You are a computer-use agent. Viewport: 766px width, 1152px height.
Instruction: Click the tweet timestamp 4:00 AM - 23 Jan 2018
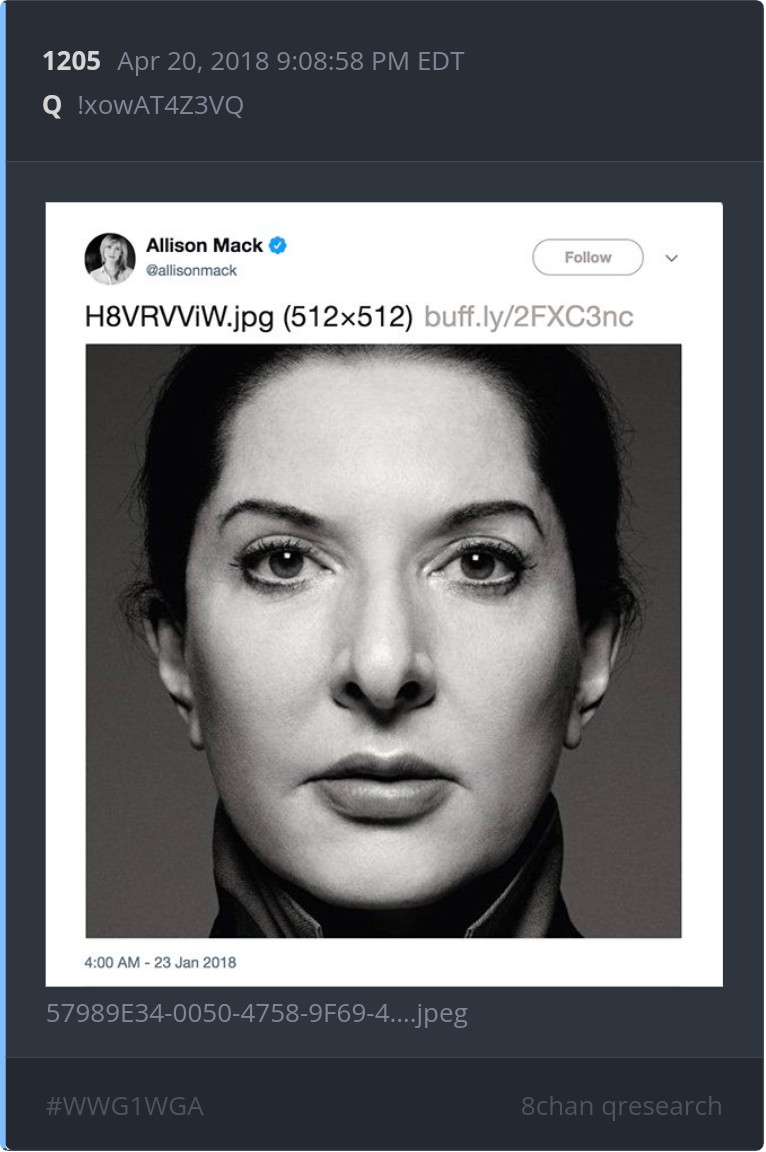[x=160, y=962]
